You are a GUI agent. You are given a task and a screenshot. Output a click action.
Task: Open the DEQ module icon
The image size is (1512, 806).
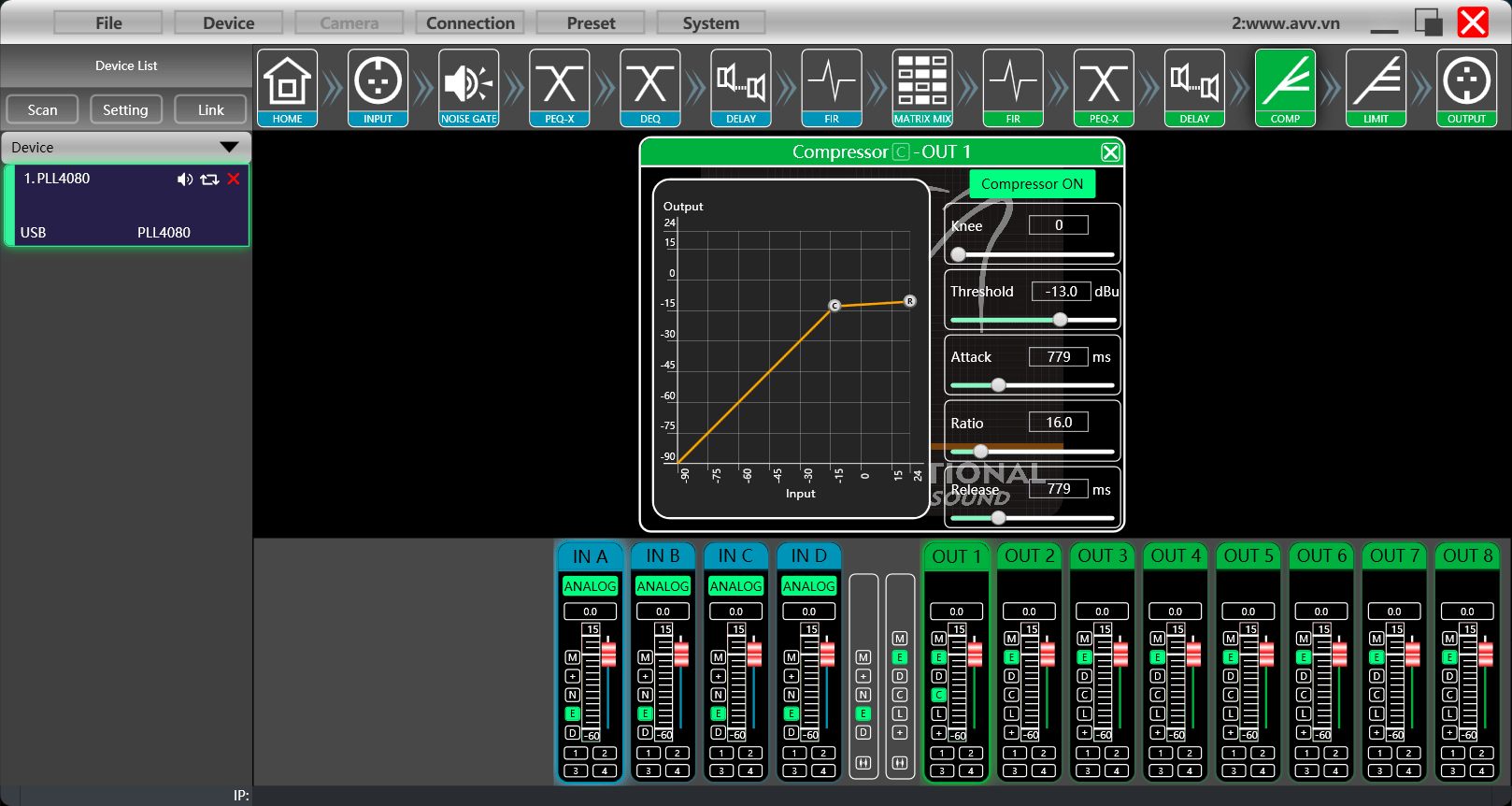[649, 88]
